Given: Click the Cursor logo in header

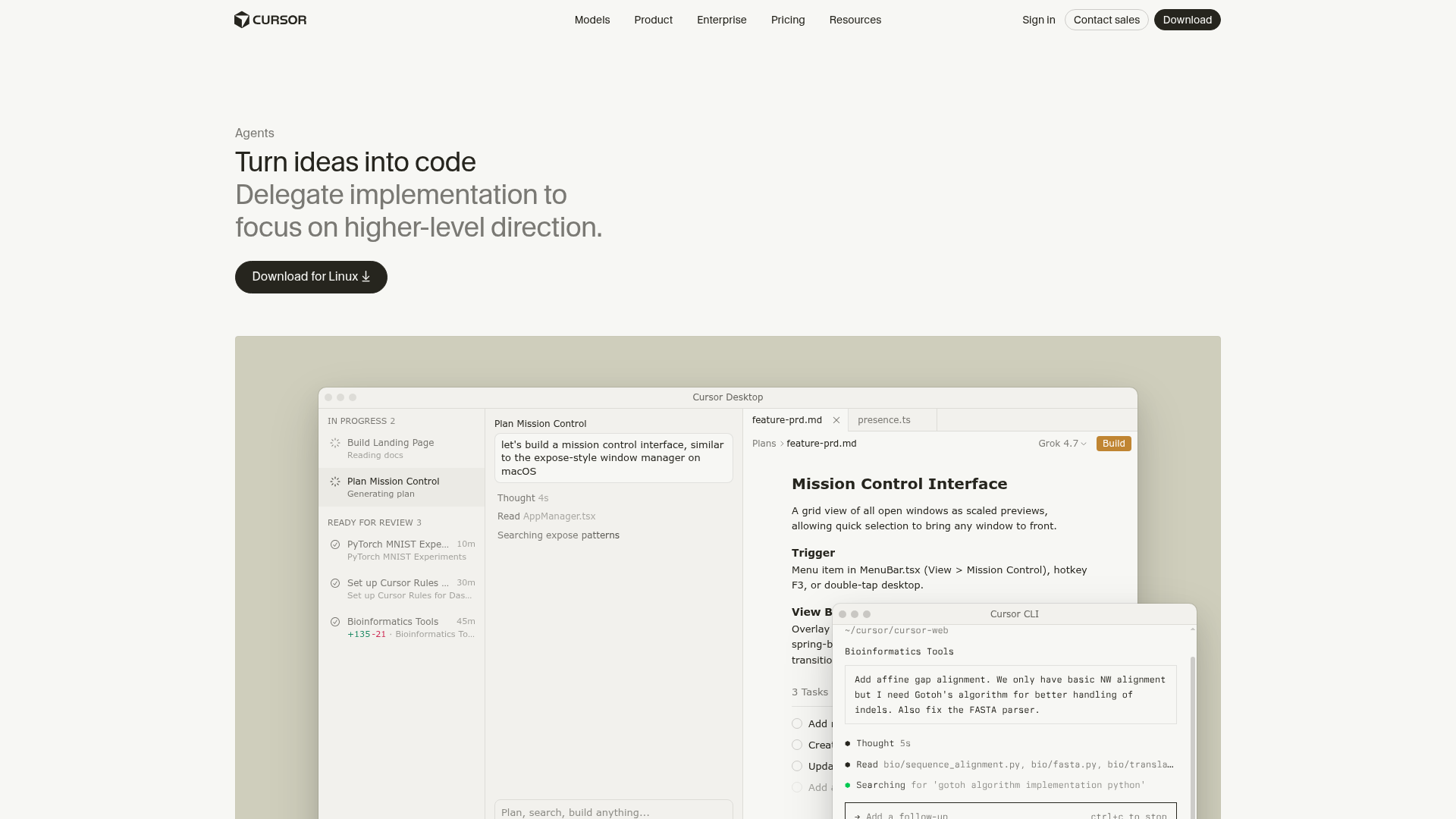Looking at the screenshot, I should (x=270, y=20).
